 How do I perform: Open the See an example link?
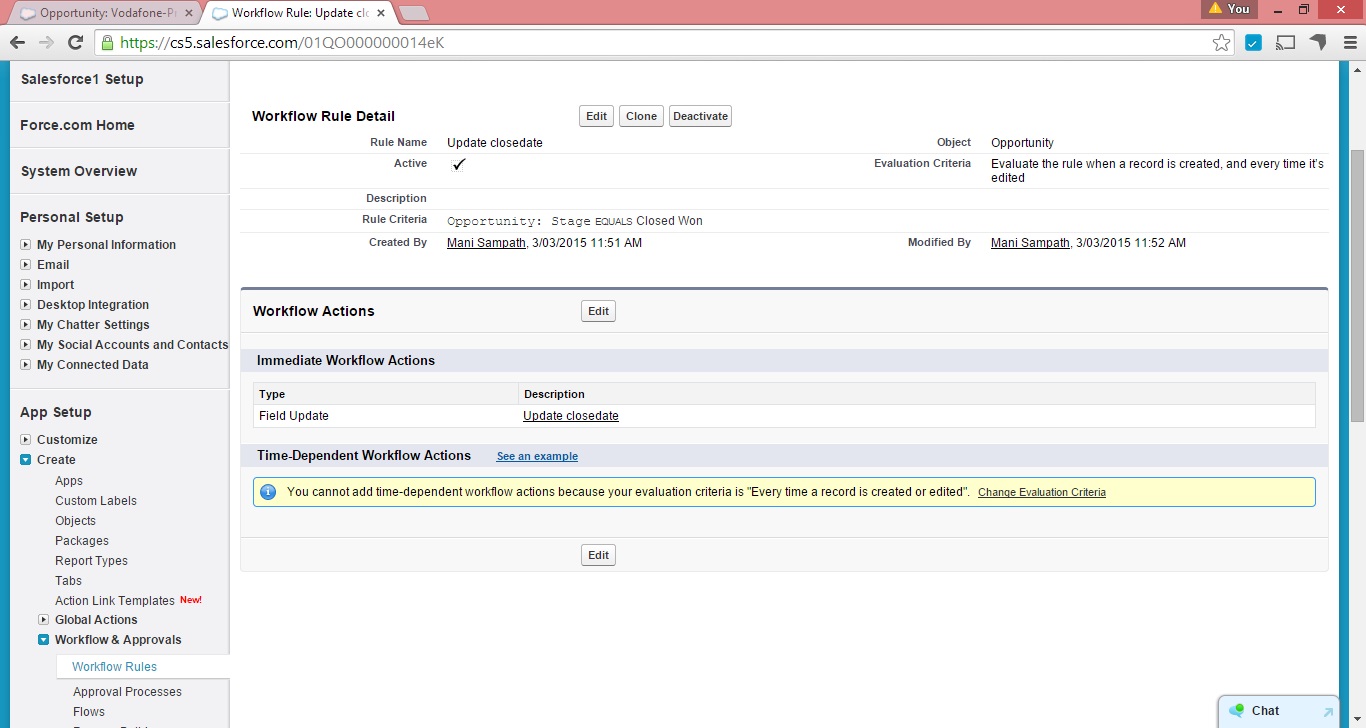[x=537, y=456]
